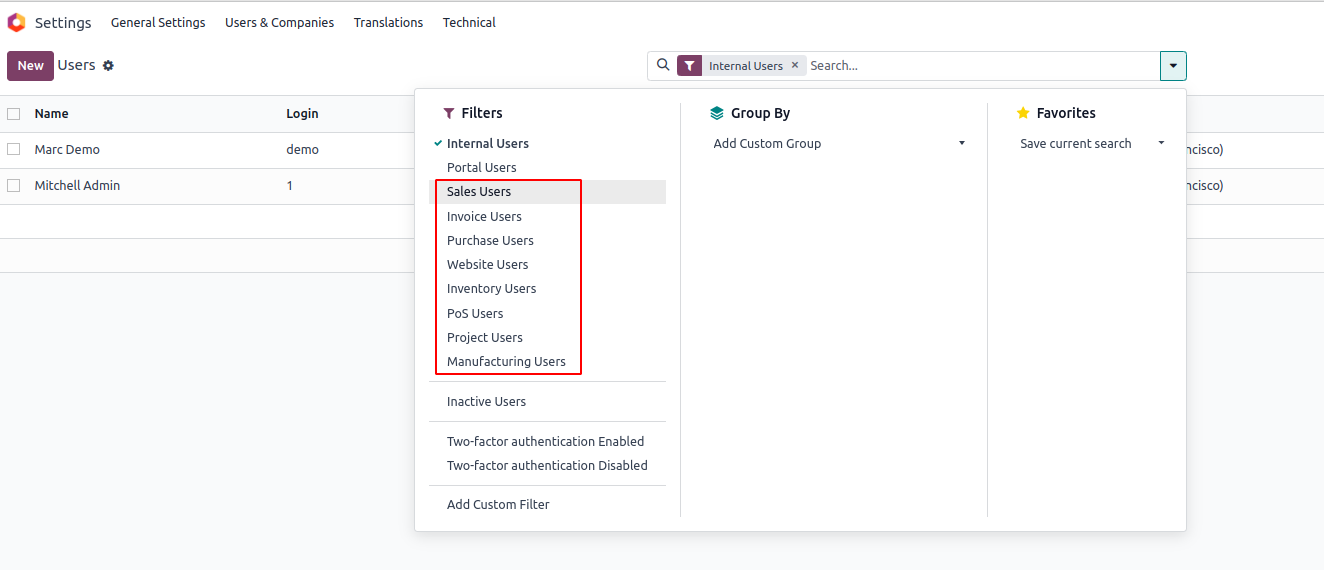Image resolution: width=1324 pixels, height=570 pixels.
Task: Collapse the search options dropdown toggle
Action: click(x=1173, y=66)
